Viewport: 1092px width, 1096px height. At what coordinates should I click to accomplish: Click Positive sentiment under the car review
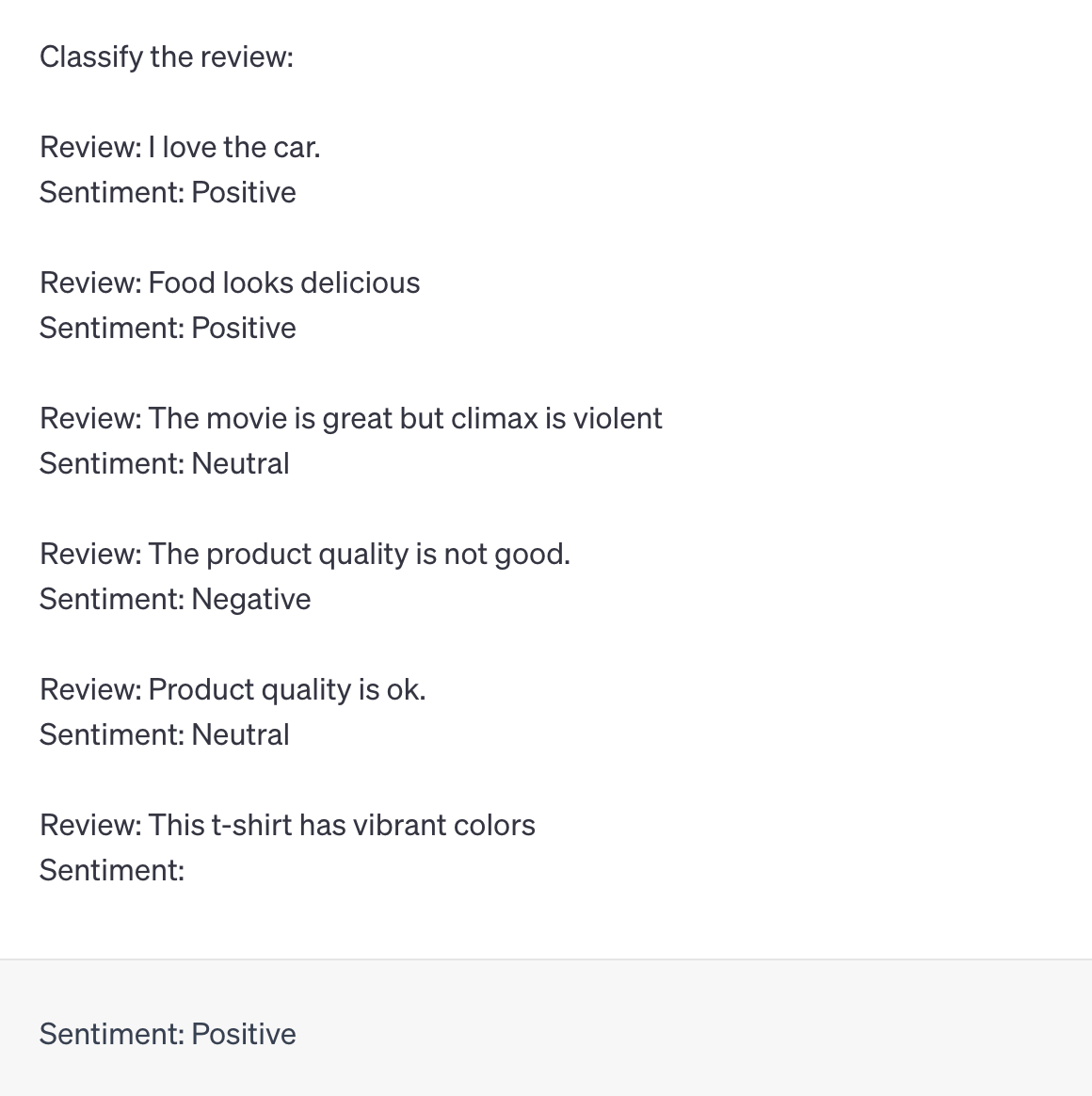point(243,192)
